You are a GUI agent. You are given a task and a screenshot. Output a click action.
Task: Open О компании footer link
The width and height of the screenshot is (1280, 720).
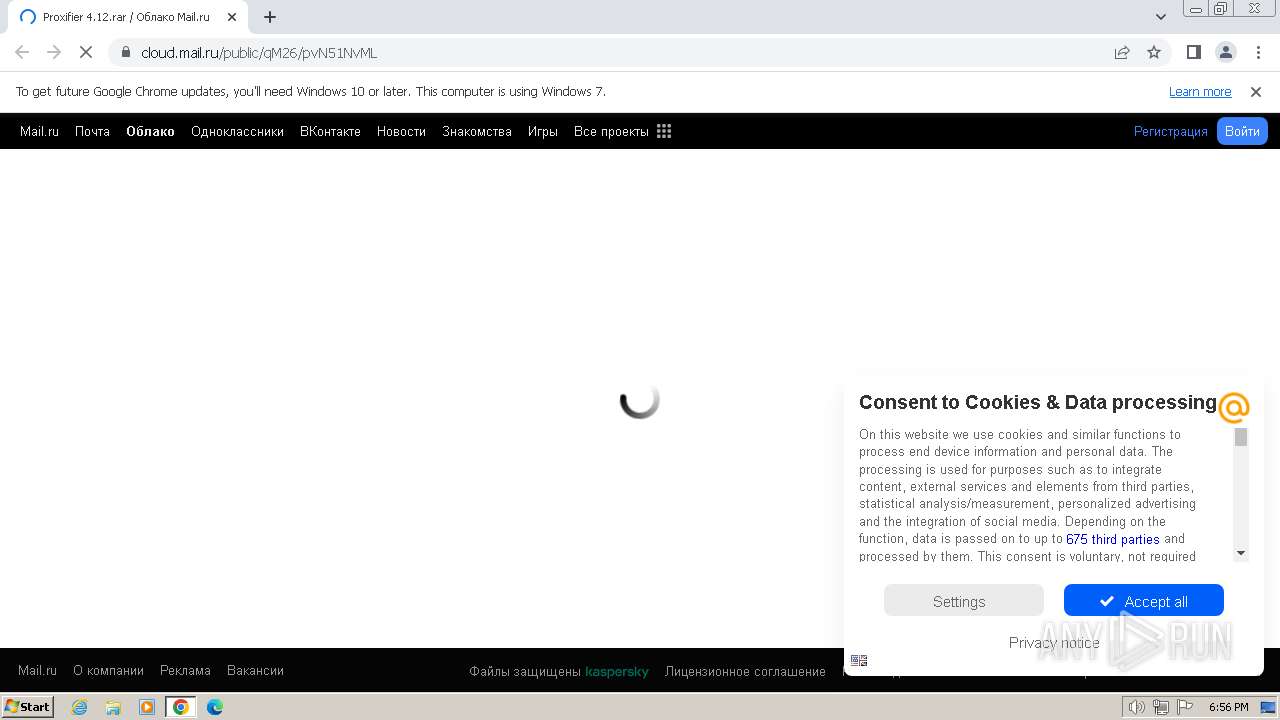108,670
